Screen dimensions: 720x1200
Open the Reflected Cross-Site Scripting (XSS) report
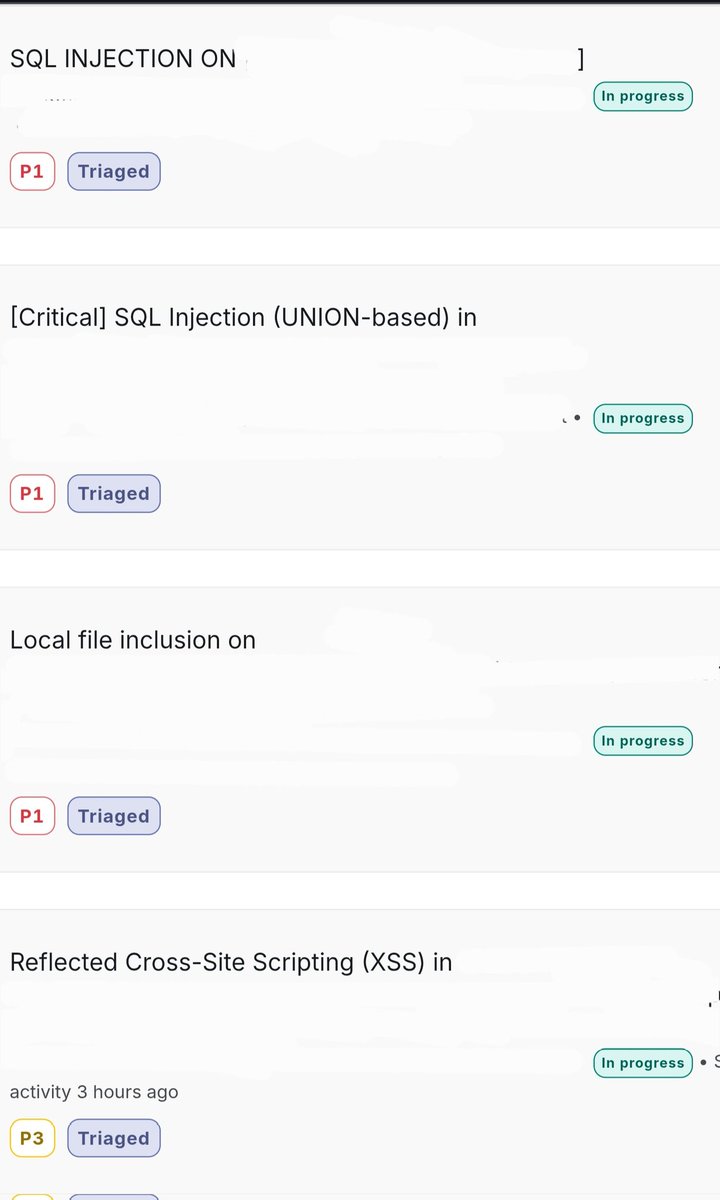pos(231,962)
